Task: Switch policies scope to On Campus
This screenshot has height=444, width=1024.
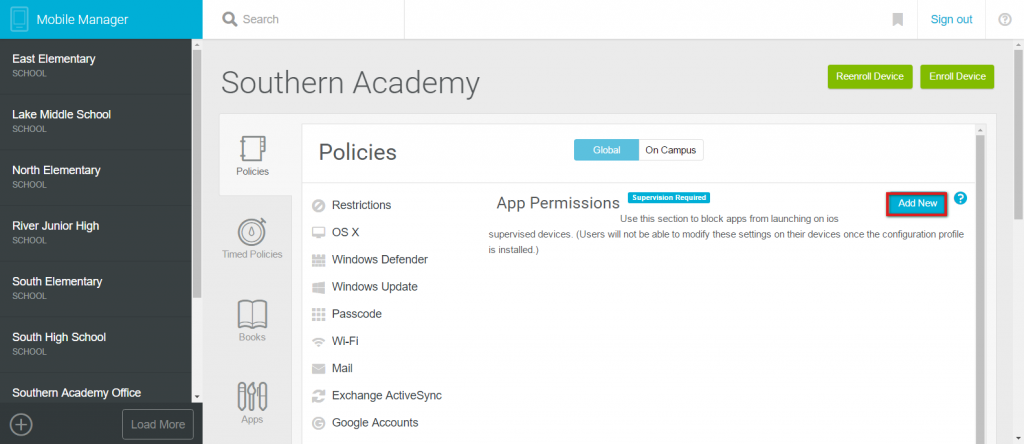Action: (x=671, y=150)
